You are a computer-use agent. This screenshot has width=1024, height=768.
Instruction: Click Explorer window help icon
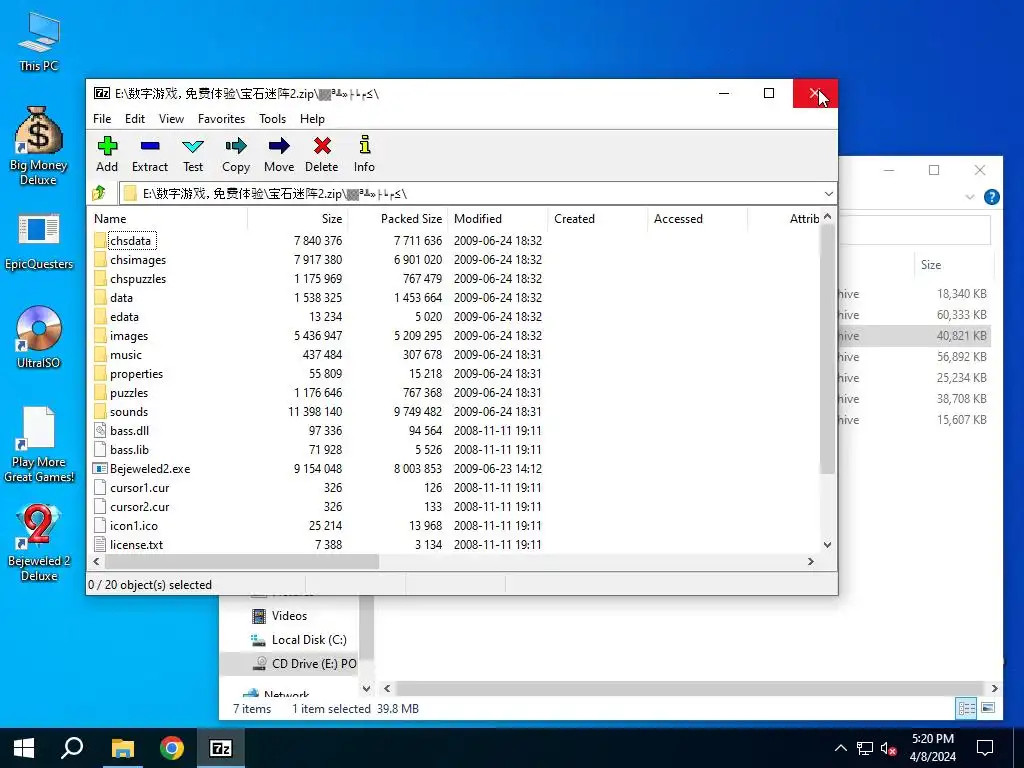[991, 197]
